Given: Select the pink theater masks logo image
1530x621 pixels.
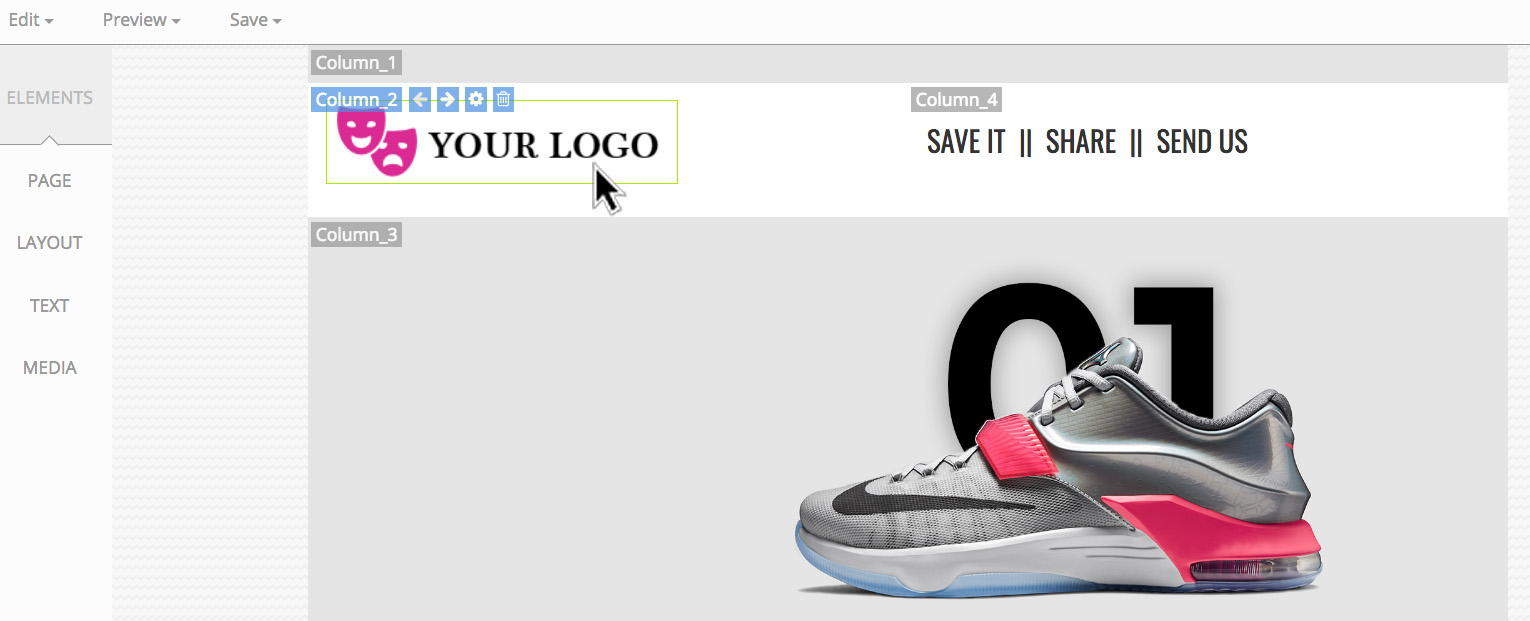Looking at the screenshot, I should coord(377,142).
